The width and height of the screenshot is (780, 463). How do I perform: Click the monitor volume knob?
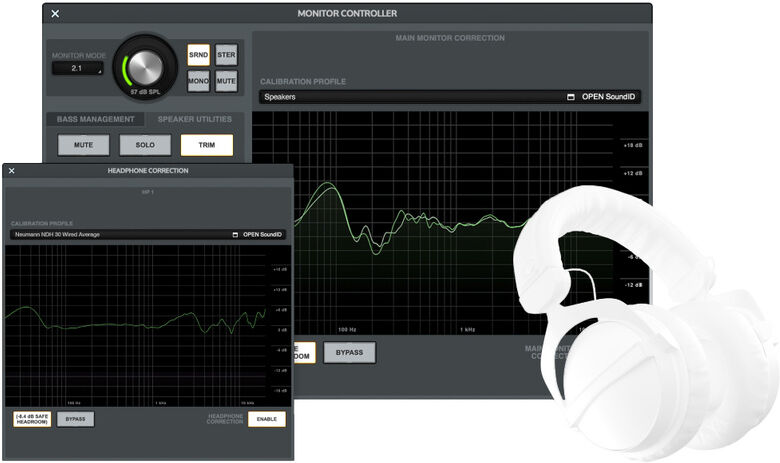[145, 67]
